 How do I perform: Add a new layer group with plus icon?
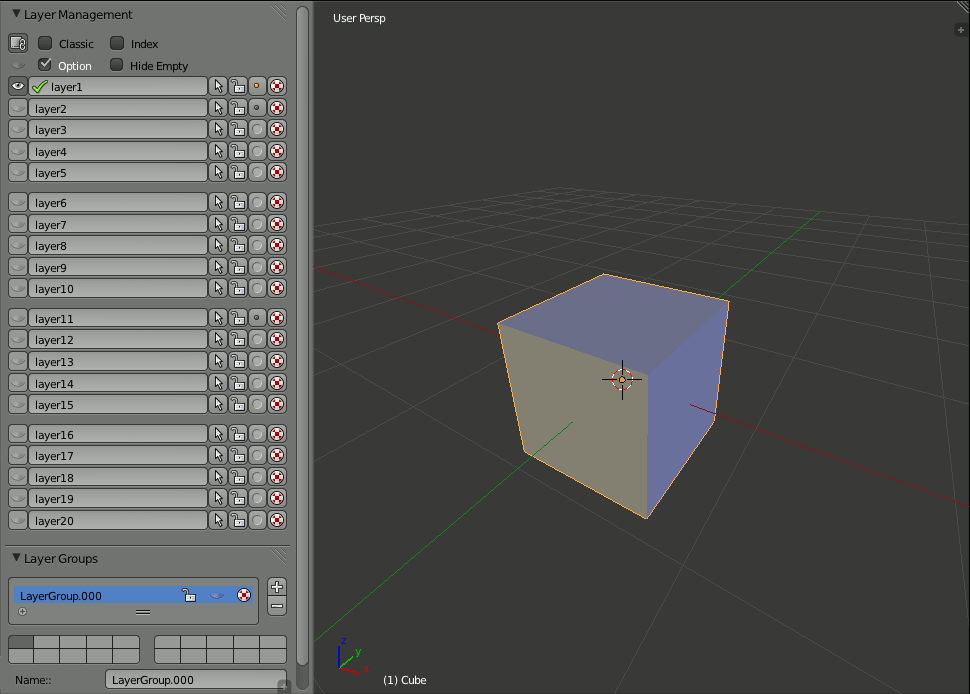coord(275,586)
